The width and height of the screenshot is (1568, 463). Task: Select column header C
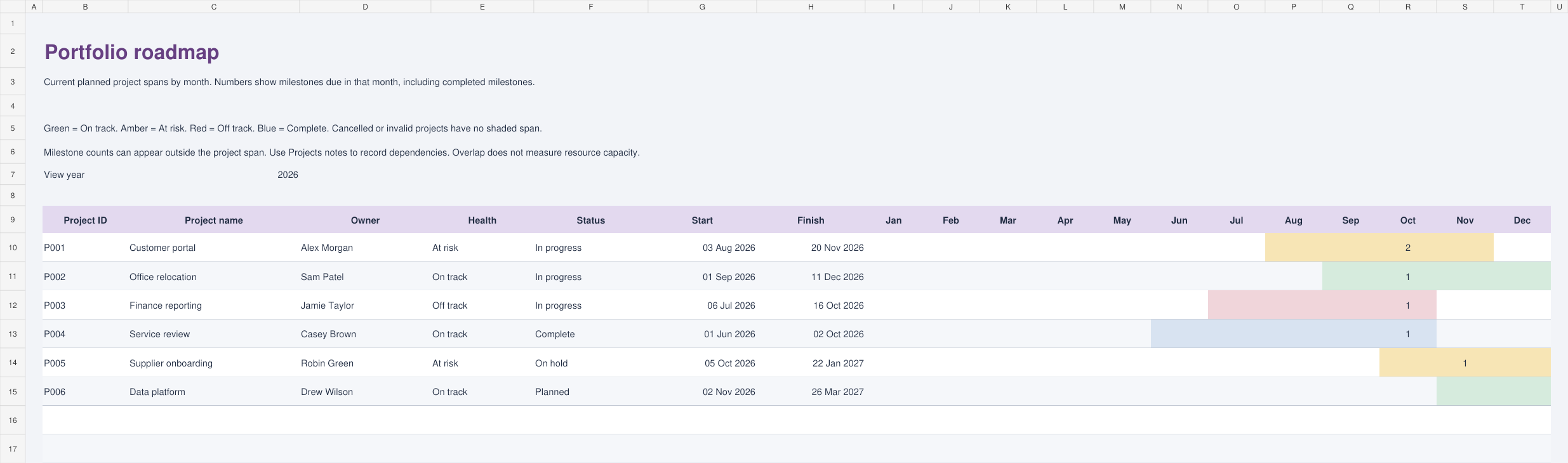click(x=213, y=6)
